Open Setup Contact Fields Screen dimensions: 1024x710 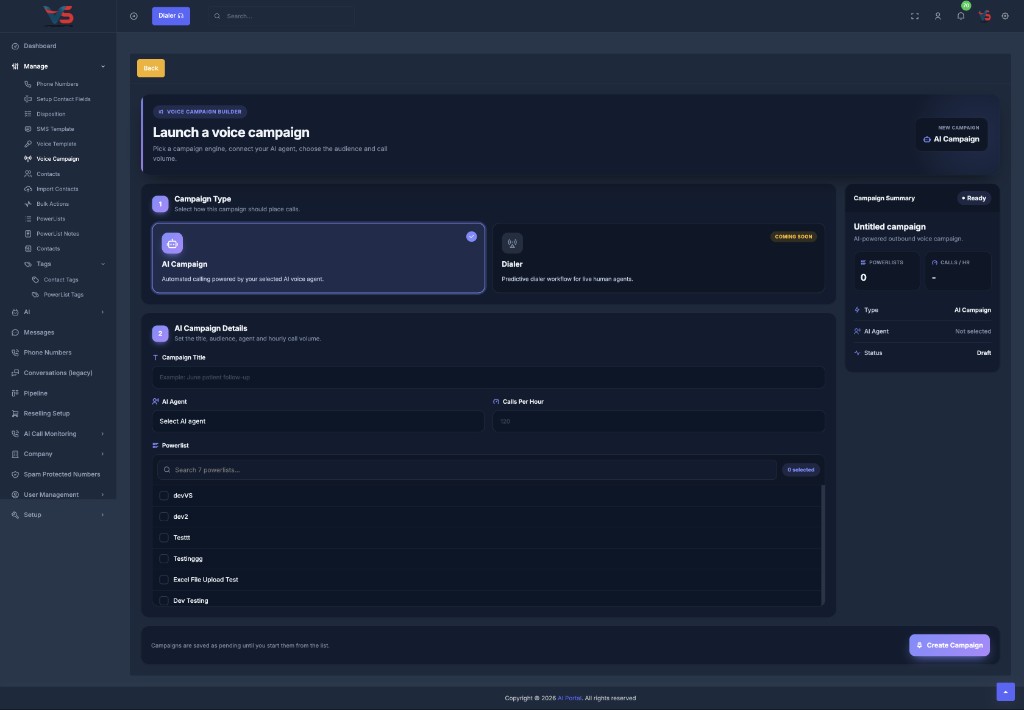click(x=63, y=99)
